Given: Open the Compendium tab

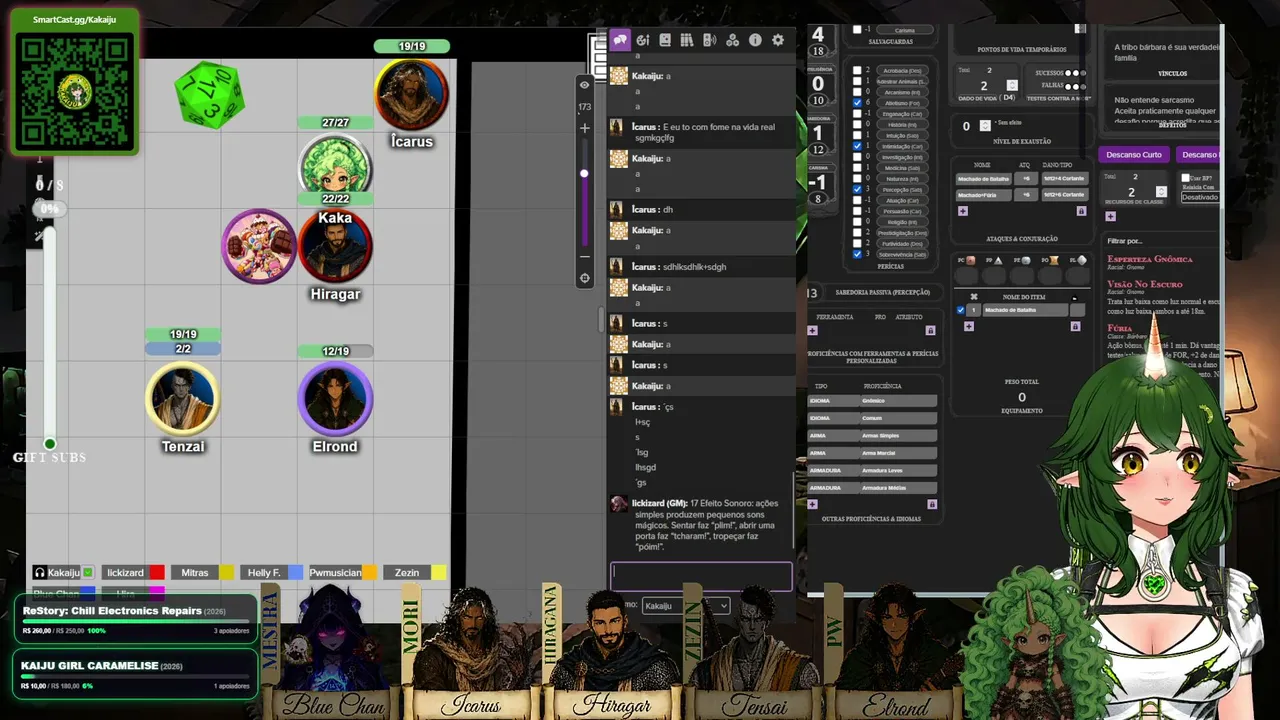Looking at the screenshot, I should (x=687, y=40).
